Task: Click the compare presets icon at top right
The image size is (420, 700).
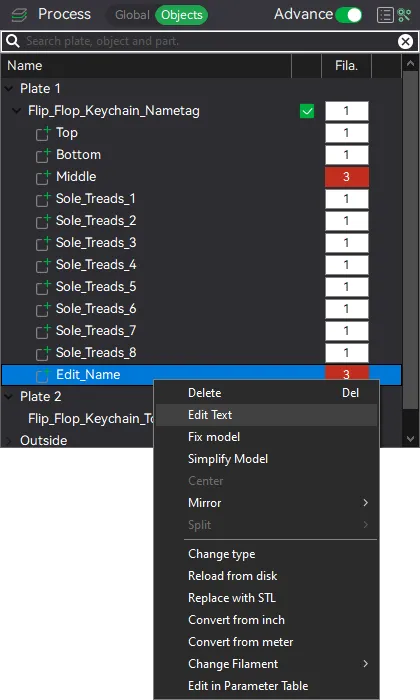Action: pyautogui.click(x=404, y=15)
